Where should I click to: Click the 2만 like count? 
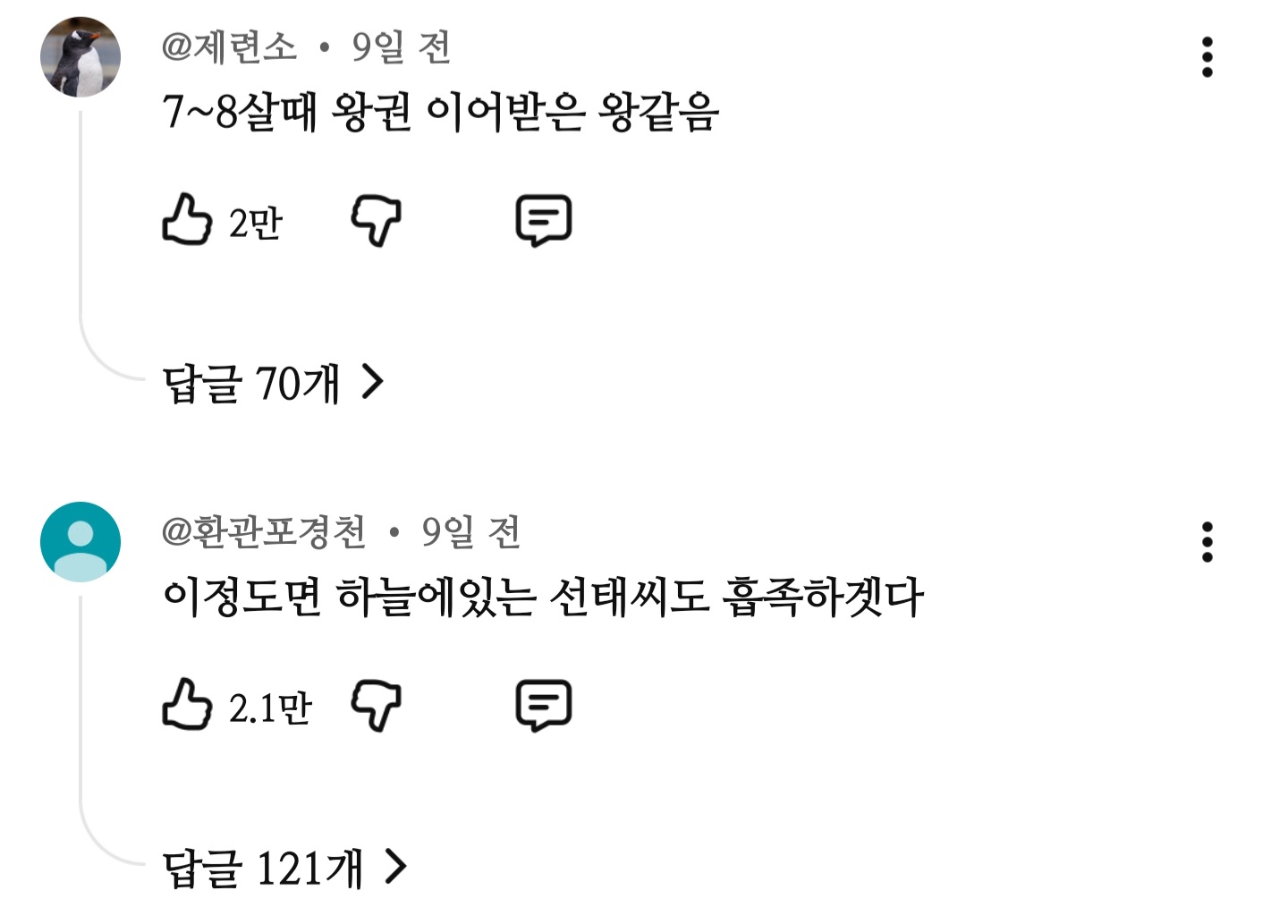tap(256, 223)
